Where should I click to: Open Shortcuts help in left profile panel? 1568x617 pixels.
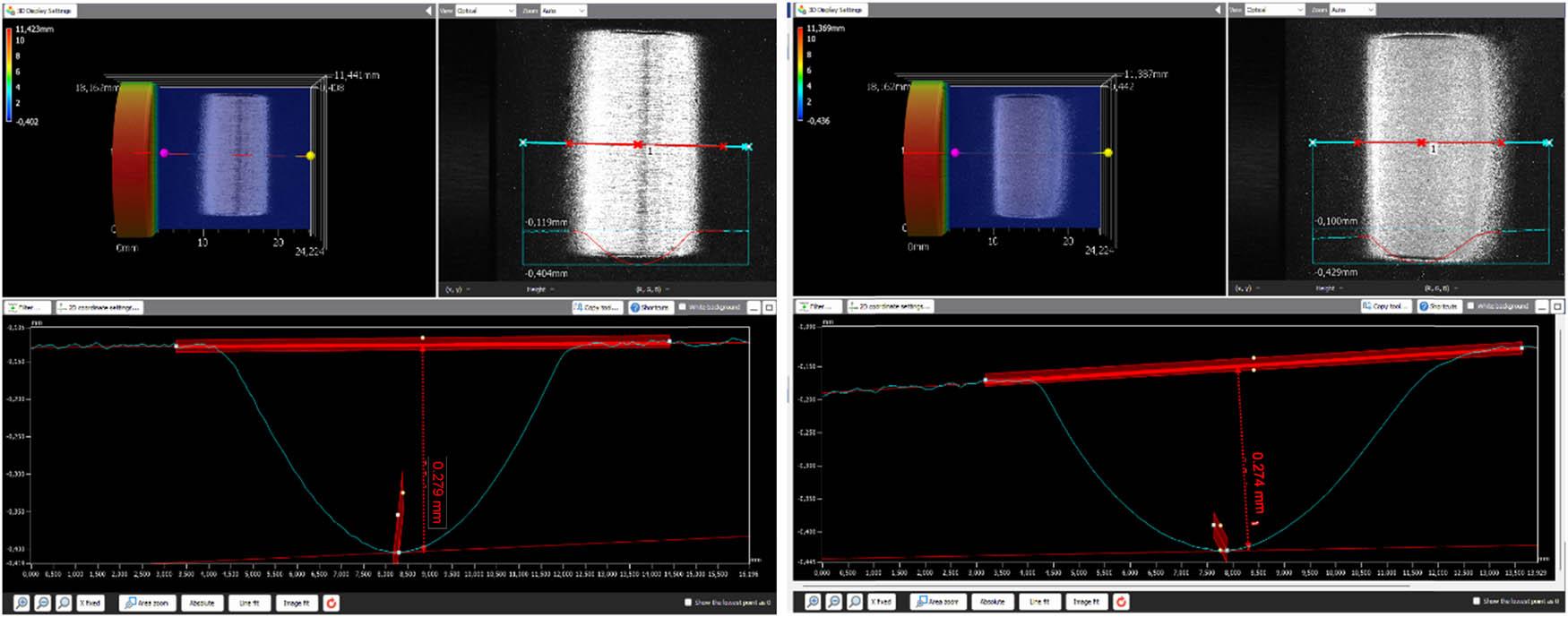[650, 307]
